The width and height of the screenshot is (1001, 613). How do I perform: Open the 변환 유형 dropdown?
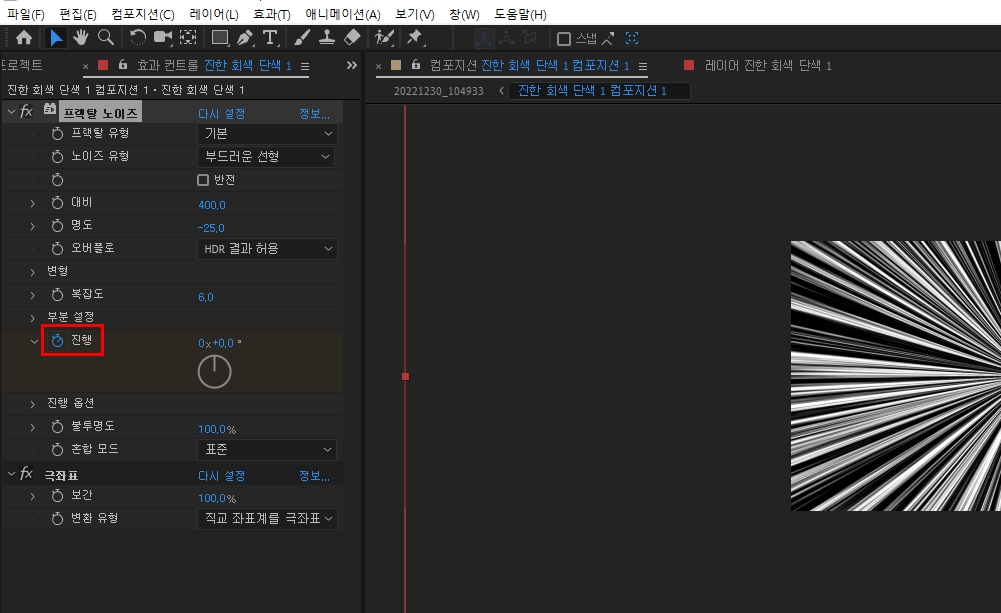(267, 518)
